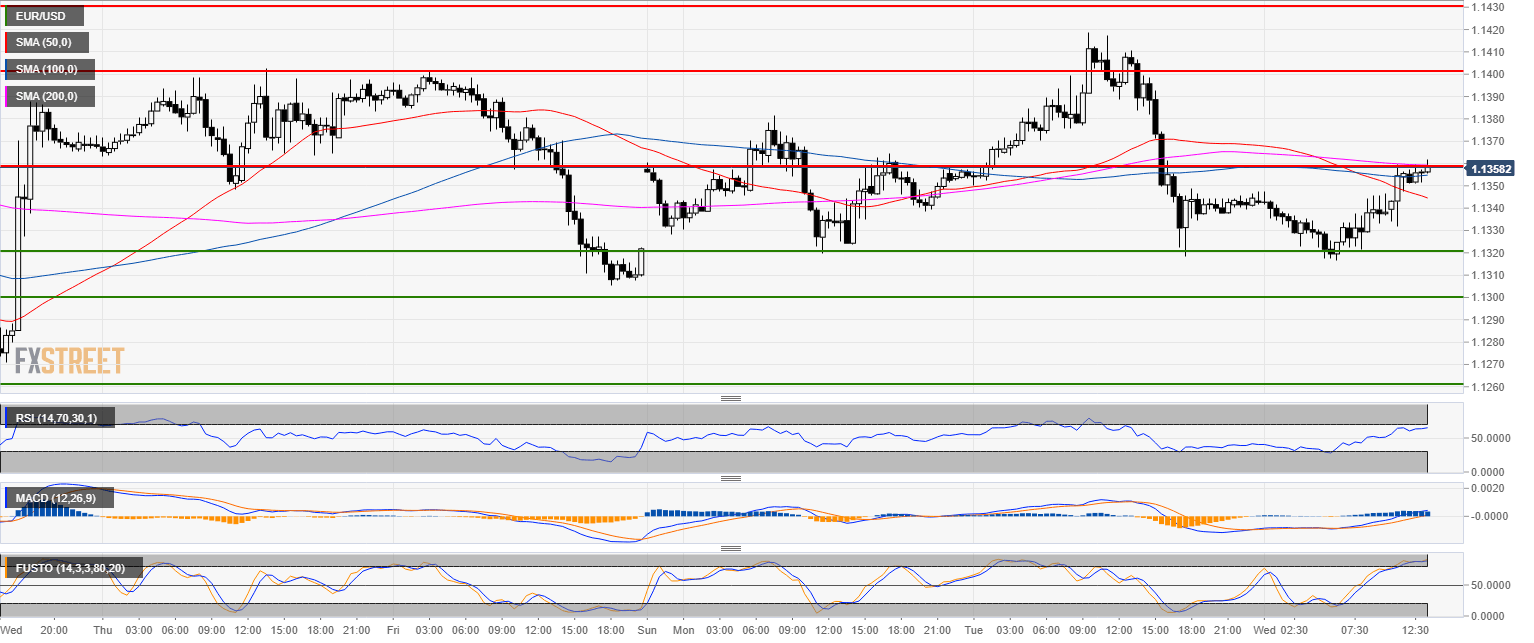Grab the resize handle above the RSI panel

731,399
